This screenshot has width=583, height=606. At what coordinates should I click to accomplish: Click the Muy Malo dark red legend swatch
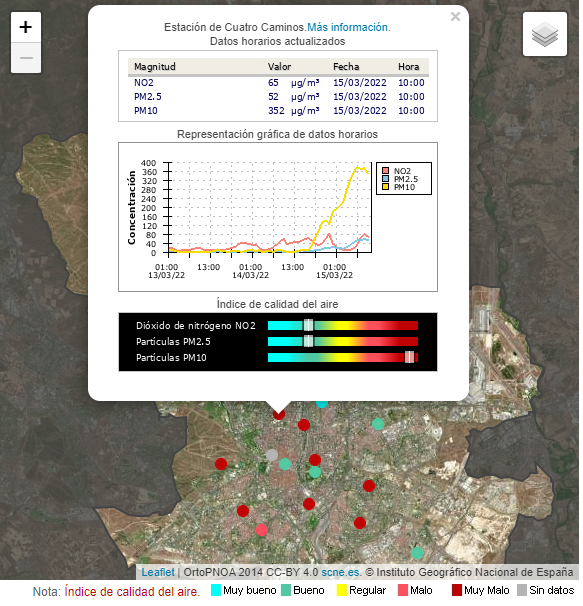point(457,590)
